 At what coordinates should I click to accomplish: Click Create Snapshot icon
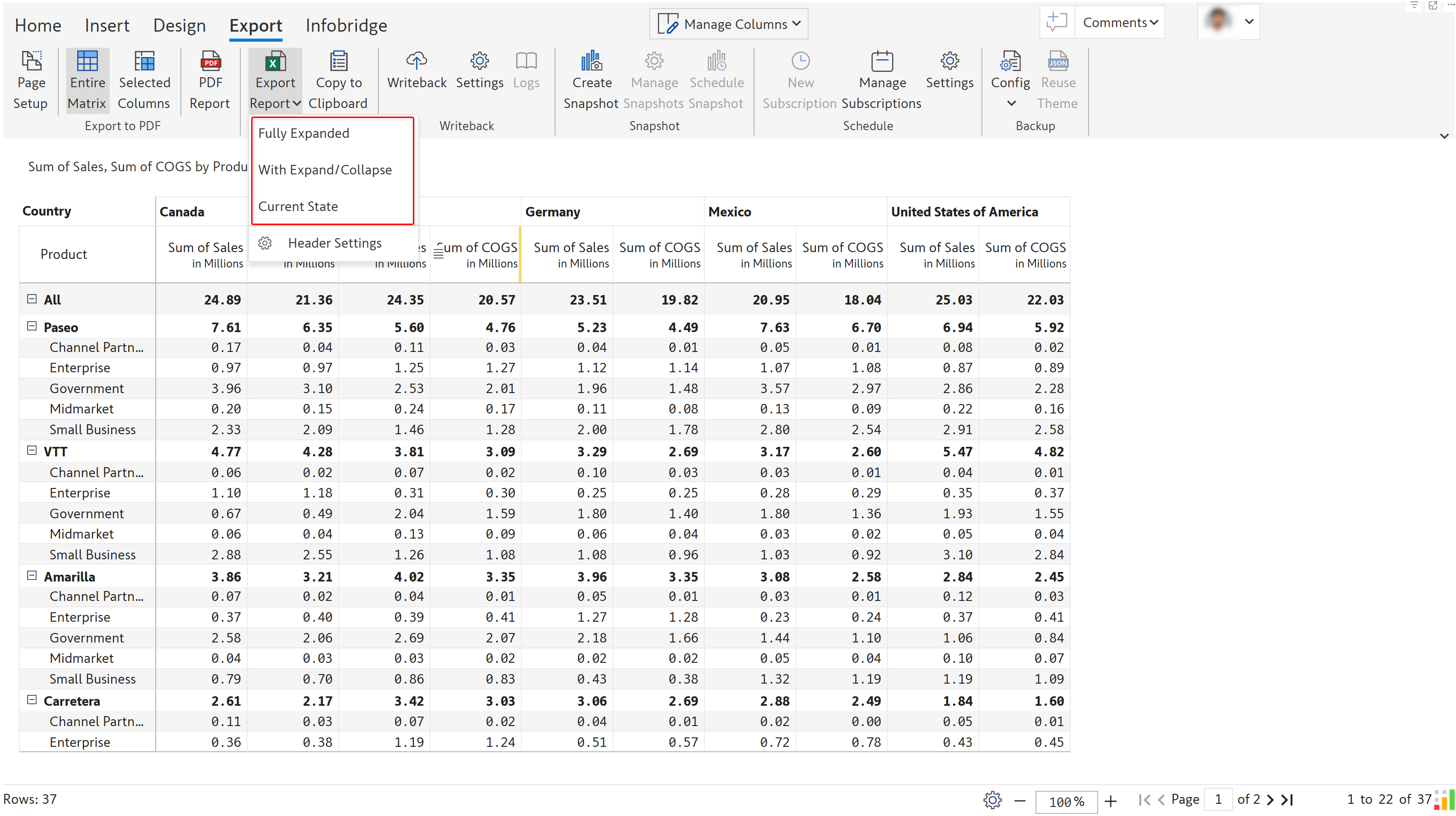point(591,61)
